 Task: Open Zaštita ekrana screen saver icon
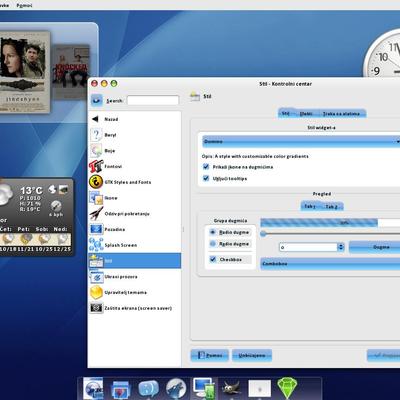pyautogui.click(x=96, y=308)
